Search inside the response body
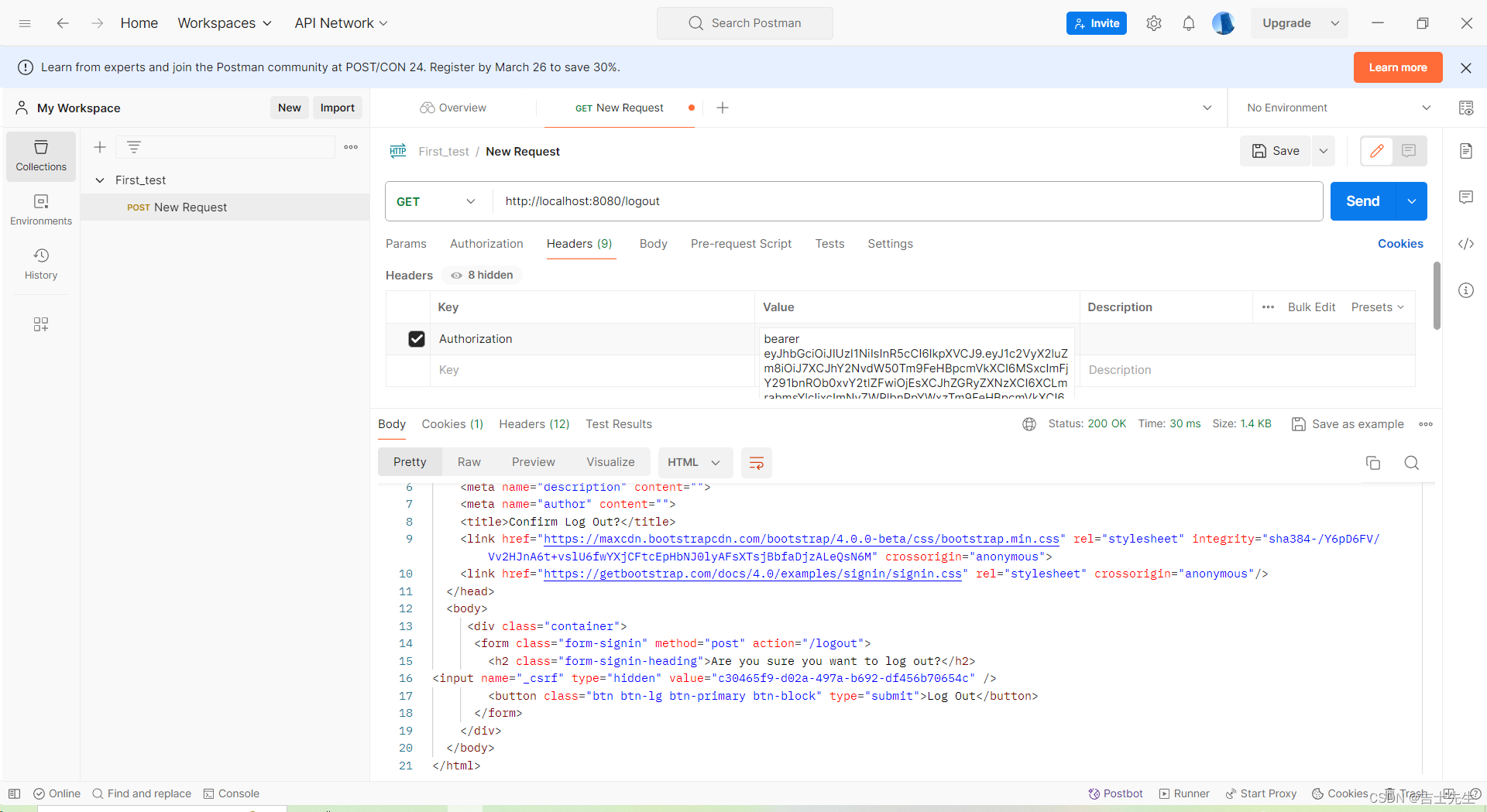Screen dimensions: 1487x812 [1412, 463]
